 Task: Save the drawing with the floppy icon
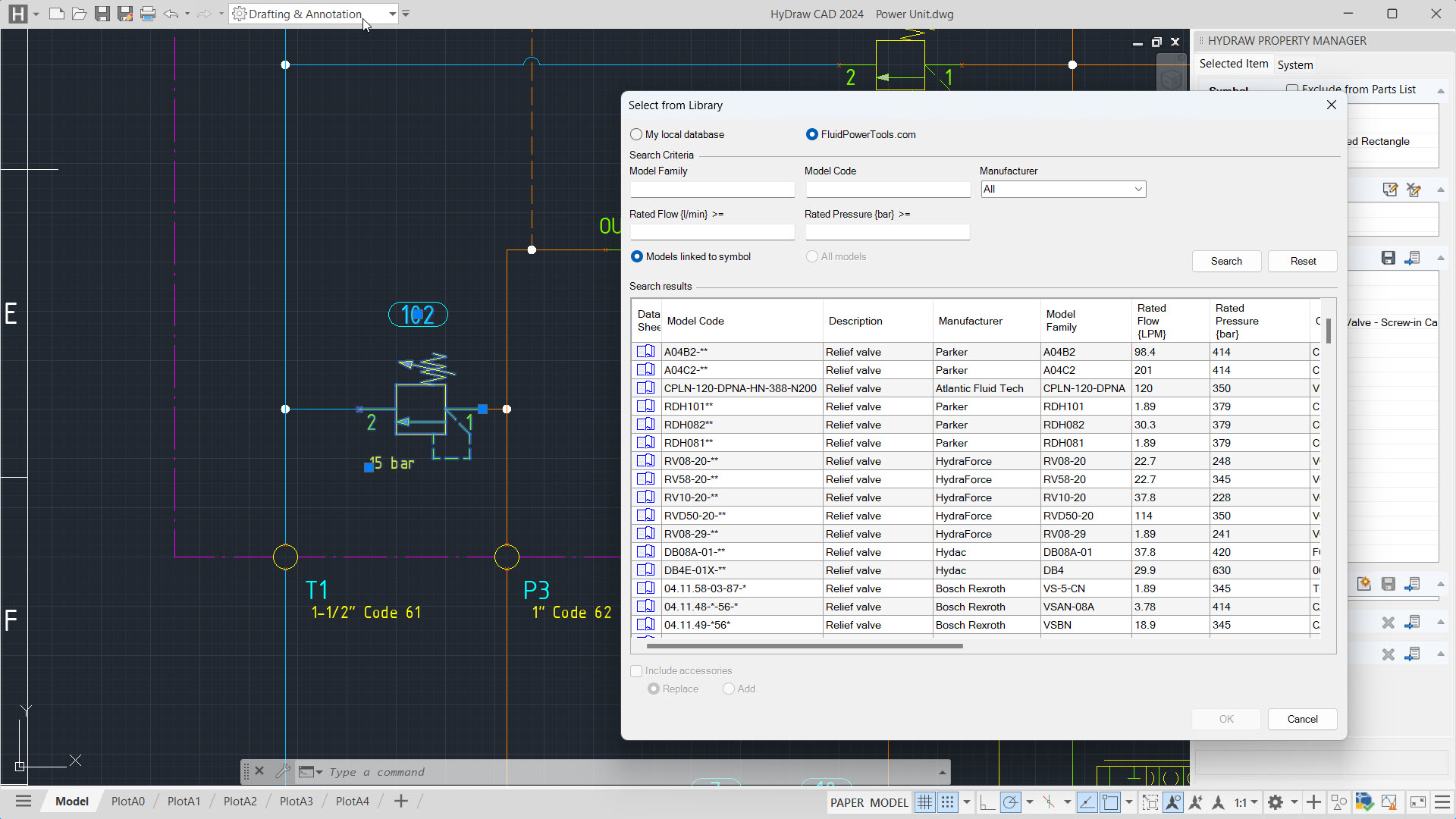(x=102, y=14)
